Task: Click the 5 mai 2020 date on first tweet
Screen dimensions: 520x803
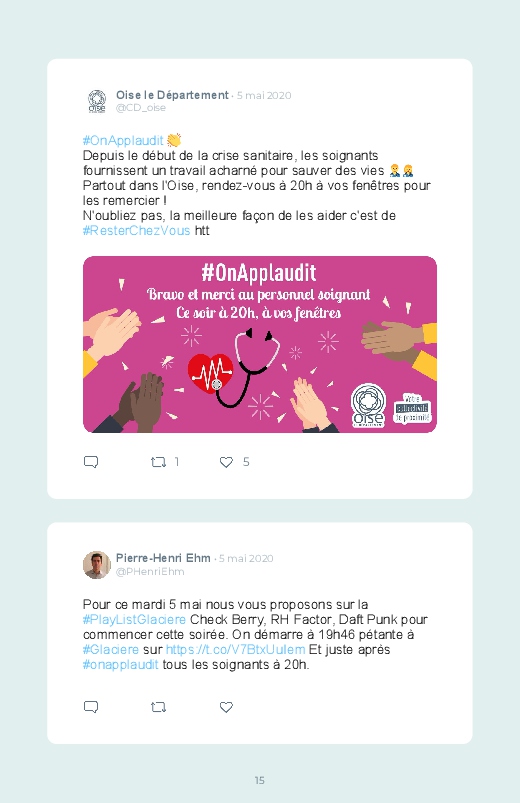Action: click(264, 96)
